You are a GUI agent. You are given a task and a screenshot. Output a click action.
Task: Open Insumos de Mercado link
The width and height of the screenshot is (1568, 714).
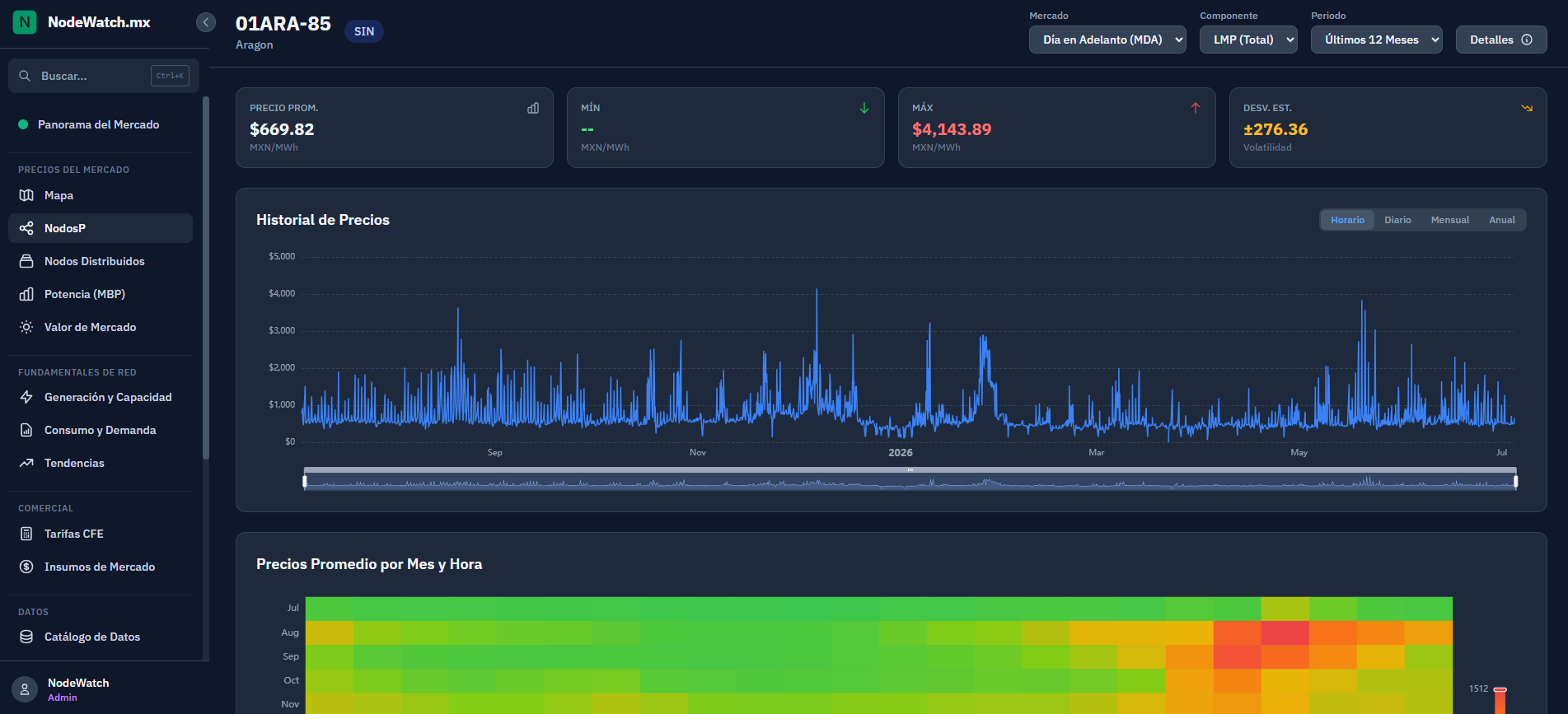[x=101, y=567]
